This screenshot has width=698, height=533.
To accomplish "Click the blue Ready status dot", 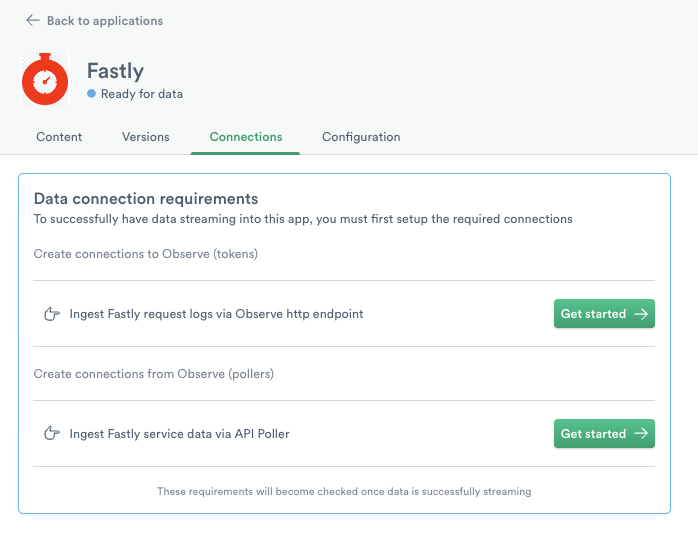I will [91, 94].
